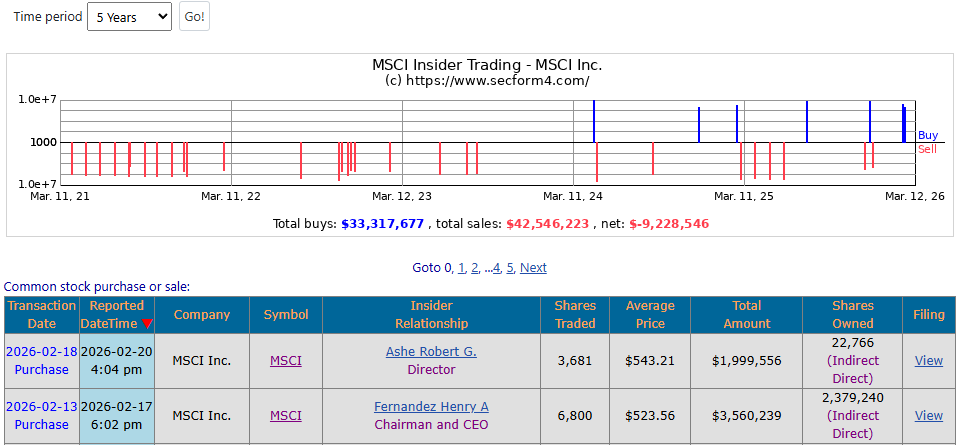The image size is (960, 445).
Task: Click the red sort arrow in Reported DateTime
Action: 147,324
